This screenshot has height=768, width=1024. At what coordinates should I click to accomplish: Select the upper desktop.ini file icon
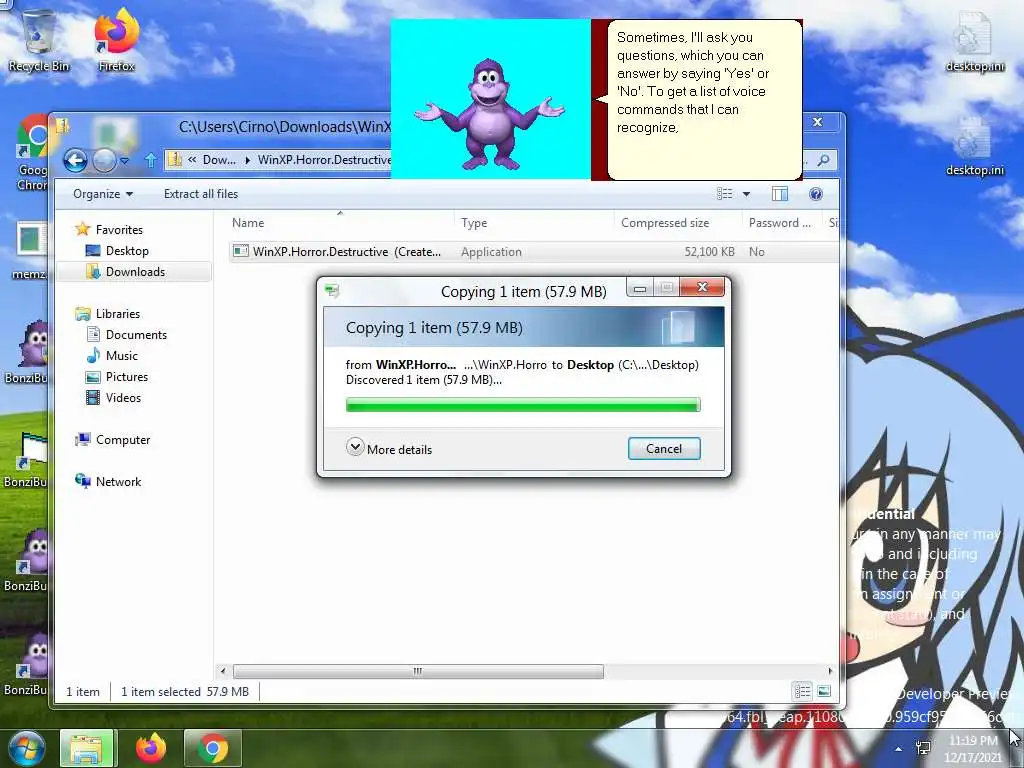(x=974, y=40)
